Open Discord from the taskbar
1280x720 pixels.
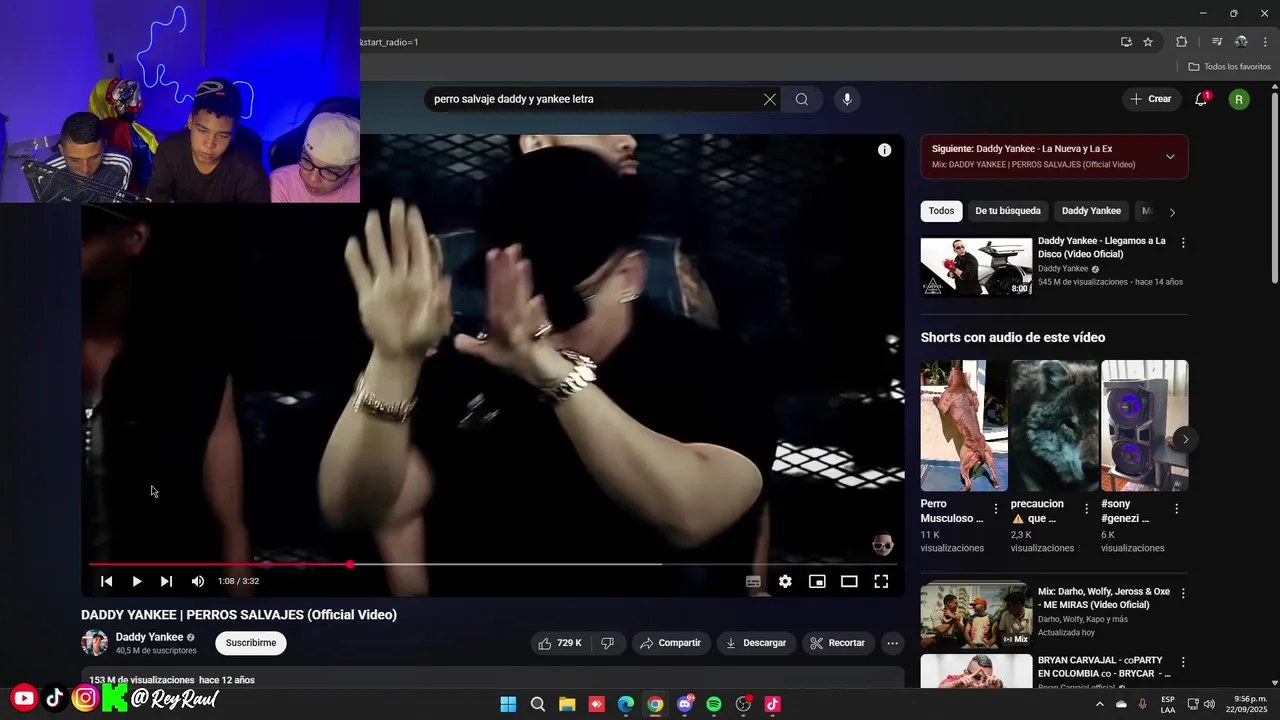(x=685, y=704)
